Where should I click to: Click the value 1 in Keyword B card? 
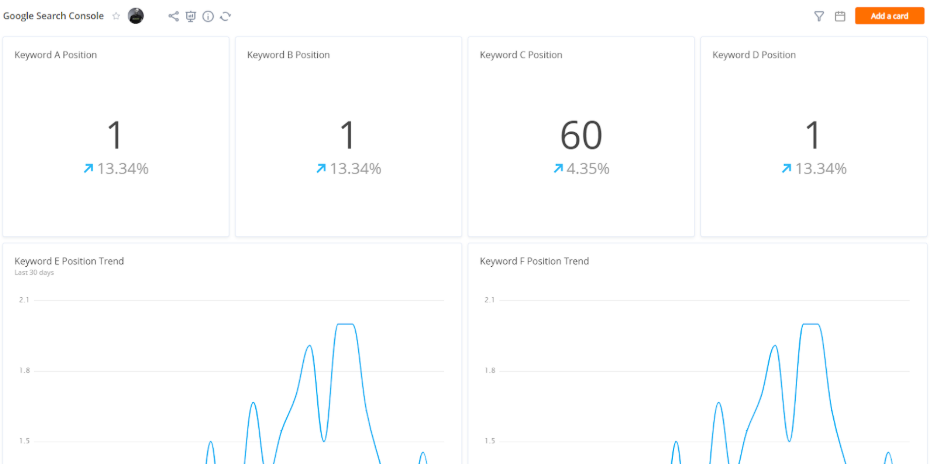click(x=348, y=135)
